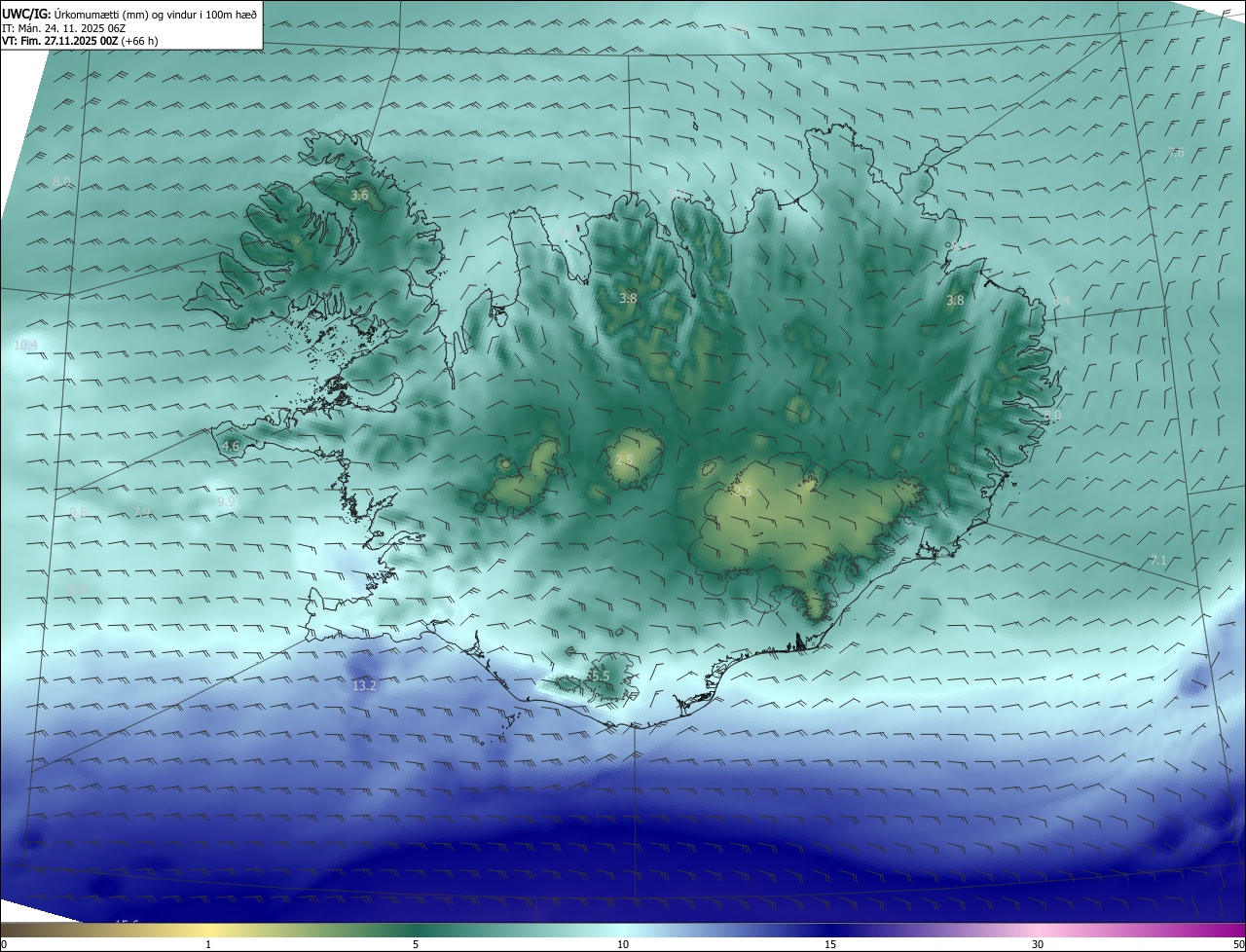Click the colorbar tick label '15'
Screen dimensions: 1246x952
tap(830, 944)
